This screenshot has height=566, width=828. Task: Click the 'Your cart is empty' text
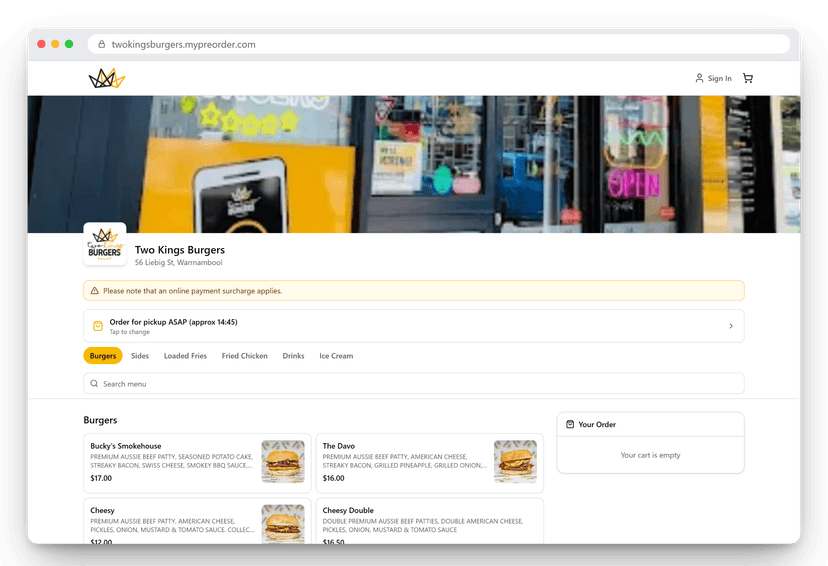pyautogui.click(x=651, y=455)
